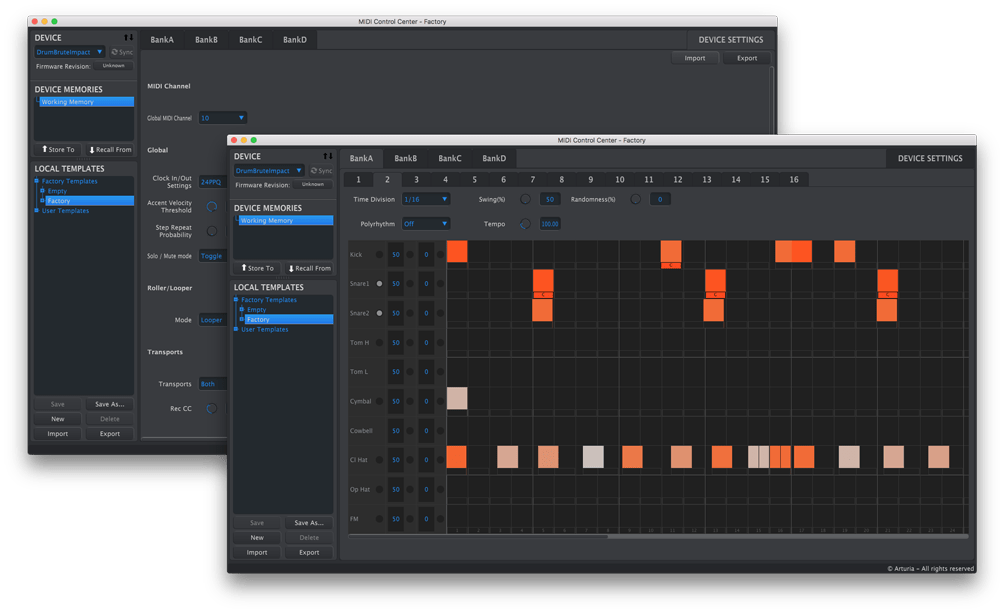The image size is (1000, 609).
Task: Click the first Cl Hat step
Action: coord(457,457)
